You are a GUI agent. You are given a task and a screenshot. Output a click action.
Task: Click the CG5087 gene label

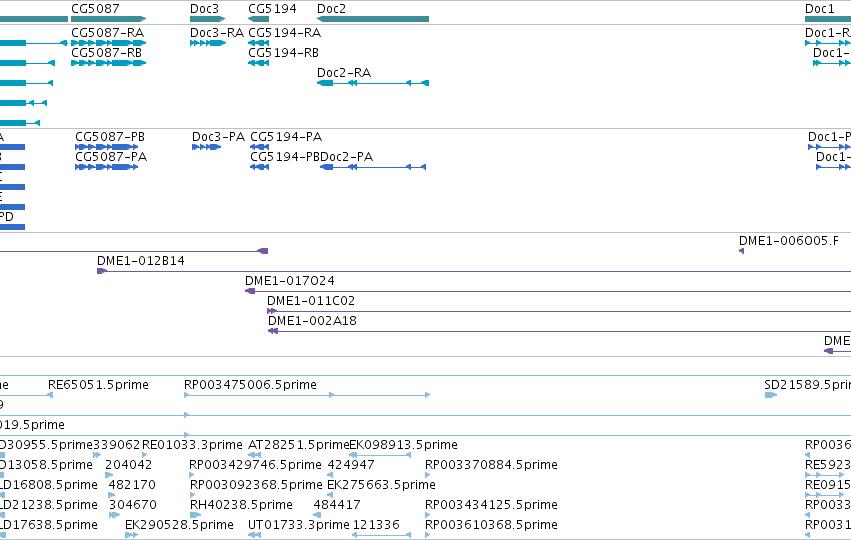(96, 9)
